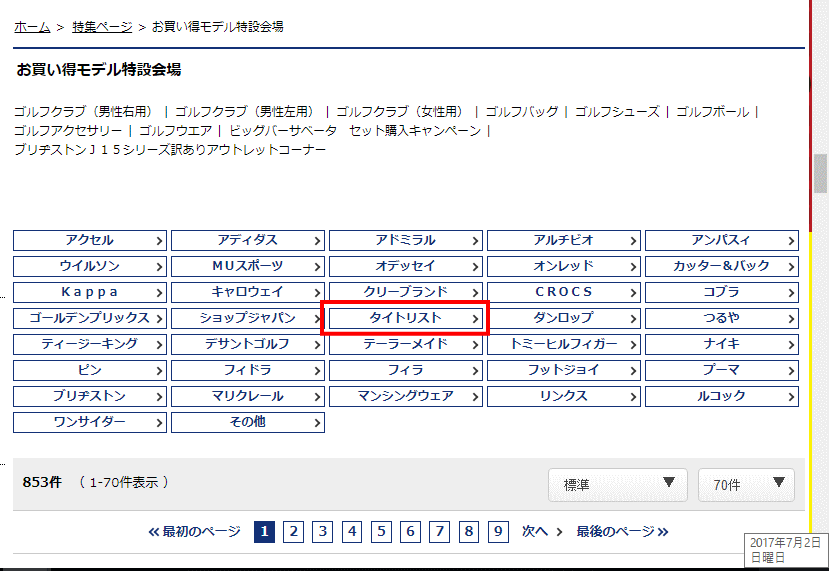Open the 標準 sort order dropdown
The height and width of the screenshot is (571, 829).
618,484
